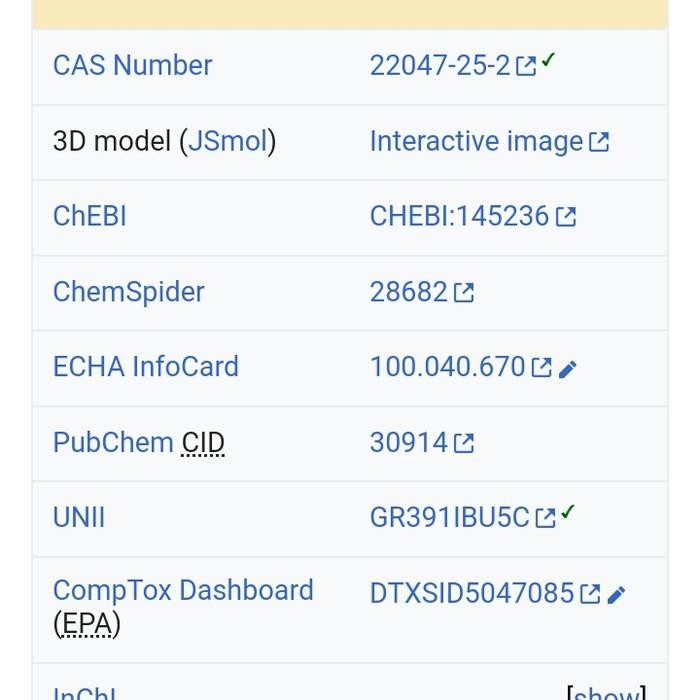Open CAS registry entry 22047-25-2
This screenshot has width=700, height=700.
440,65
